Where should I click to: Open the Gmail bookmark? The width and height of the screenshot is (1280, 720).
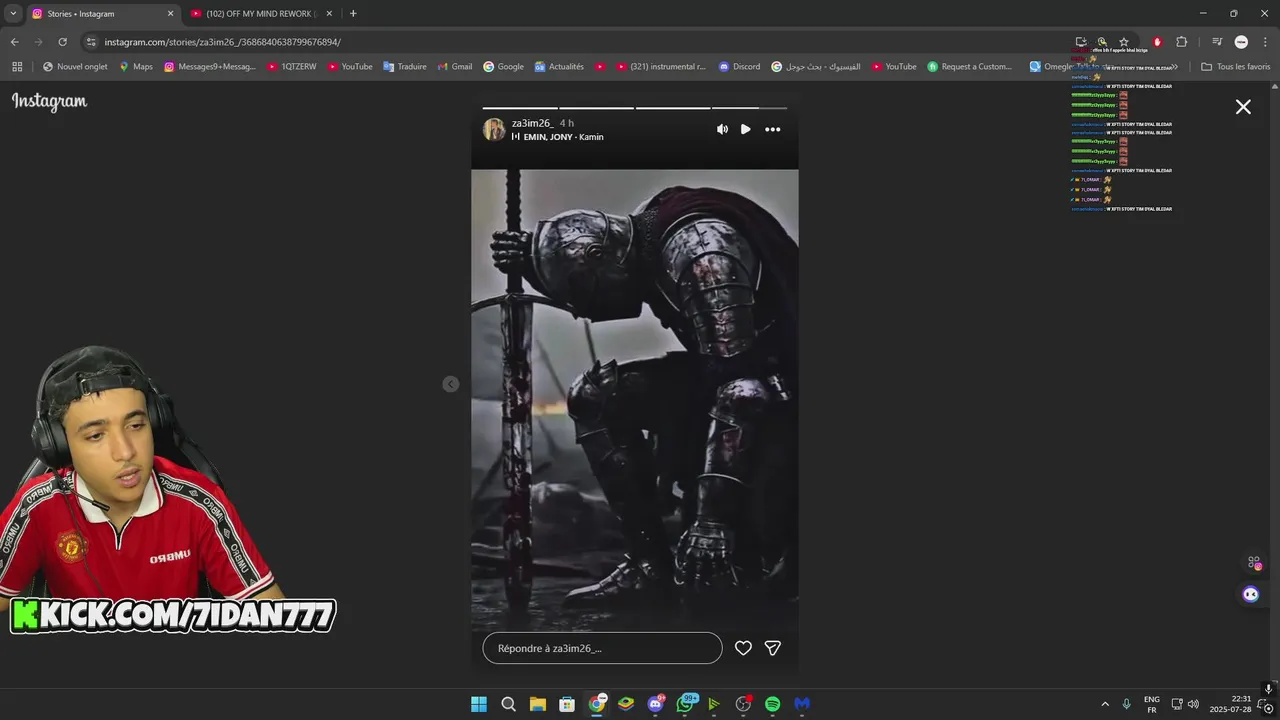pyautogui.click(x=455, y=67)
